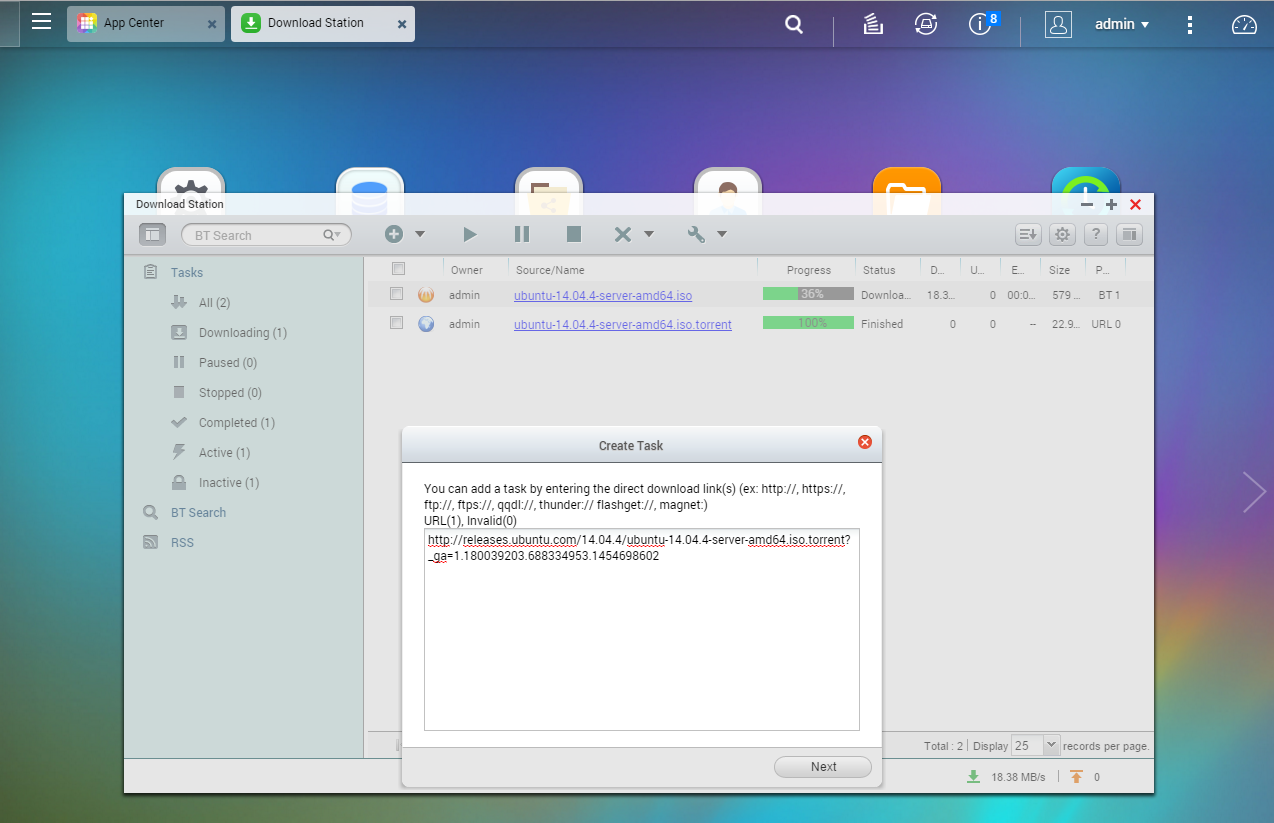The image size is (1274, 823).
Task: Open external devices sync icon
Action: pyautogui.click(x=926, y=25)
